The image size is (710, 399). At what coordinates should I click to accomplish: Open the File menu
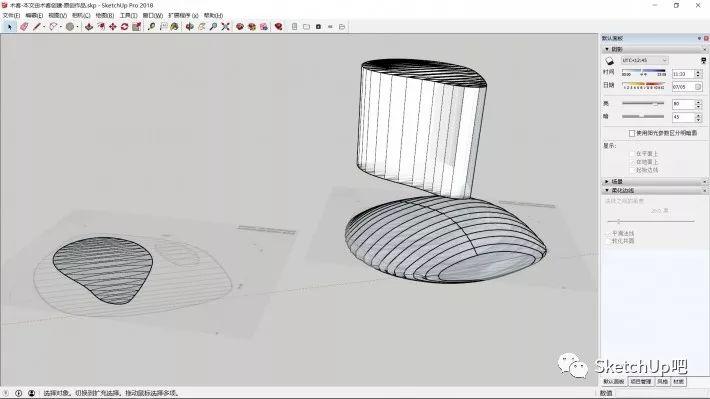[x=11, y=15]
